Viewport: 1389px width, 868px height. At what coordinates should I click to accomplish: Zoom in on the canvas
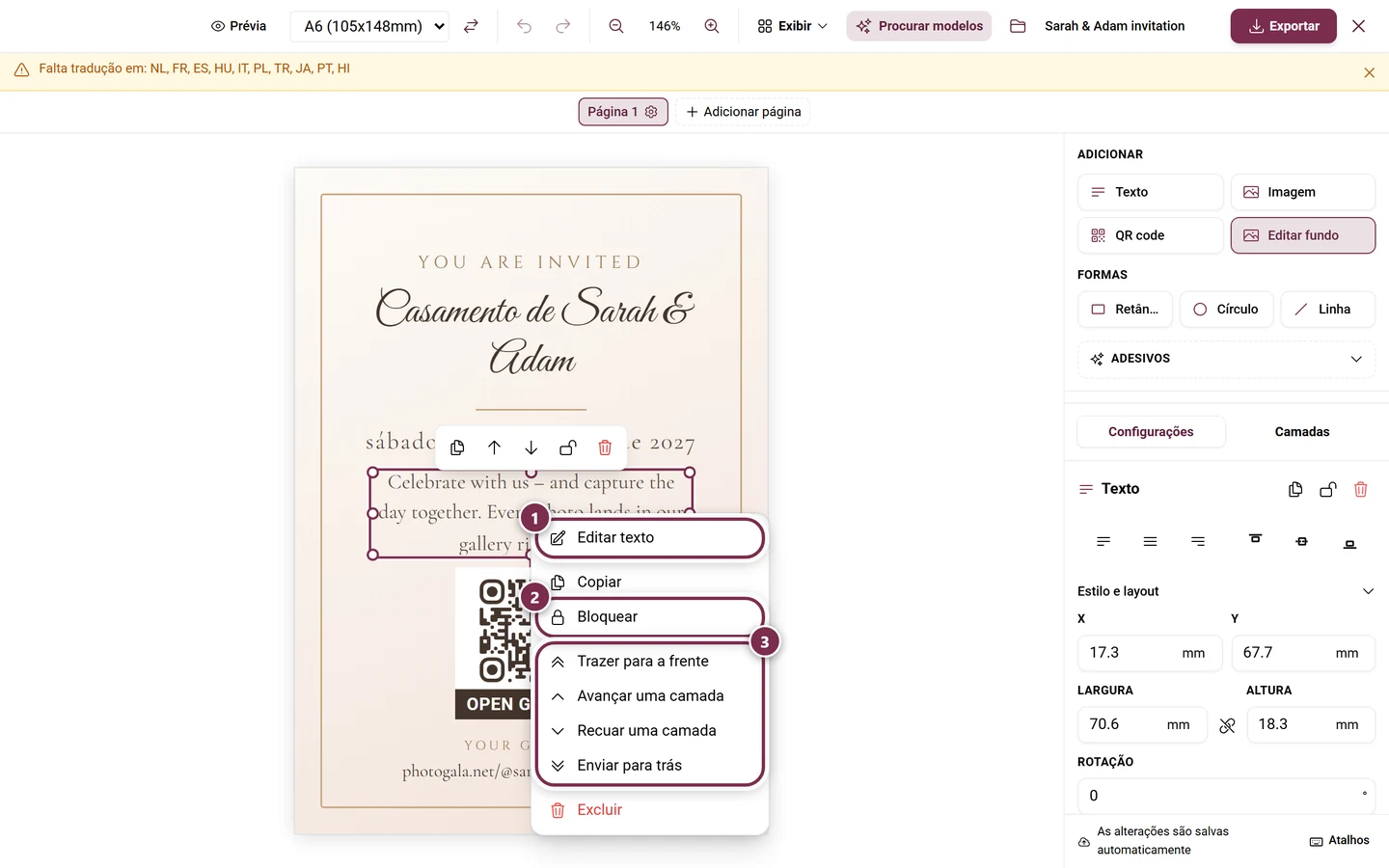tap(712, 26)
